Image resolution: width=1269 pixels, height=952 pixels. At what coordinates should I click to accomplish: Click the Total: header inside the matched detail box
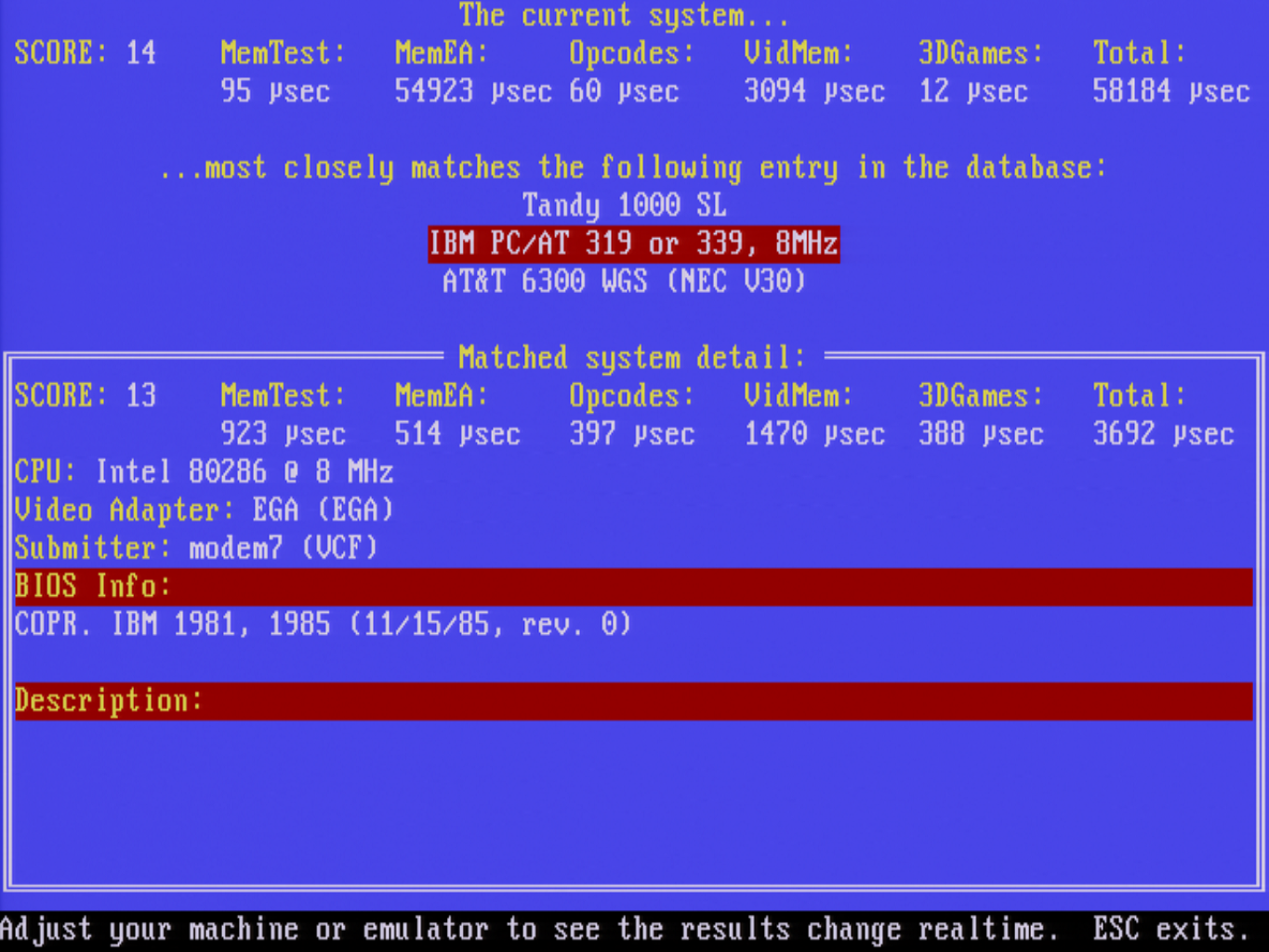[1140, 396]
